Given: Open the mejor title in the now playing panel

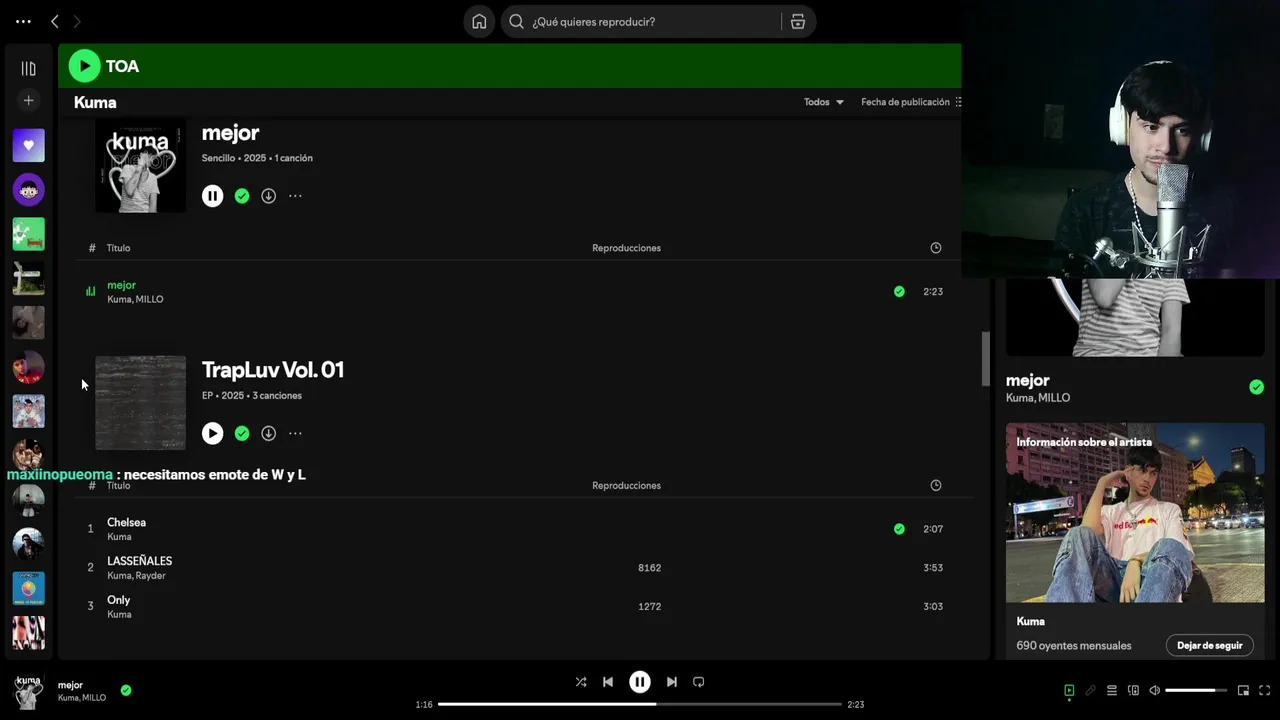Looking at the screenshot, I should pyautogui.click(x=1027, y=380).
